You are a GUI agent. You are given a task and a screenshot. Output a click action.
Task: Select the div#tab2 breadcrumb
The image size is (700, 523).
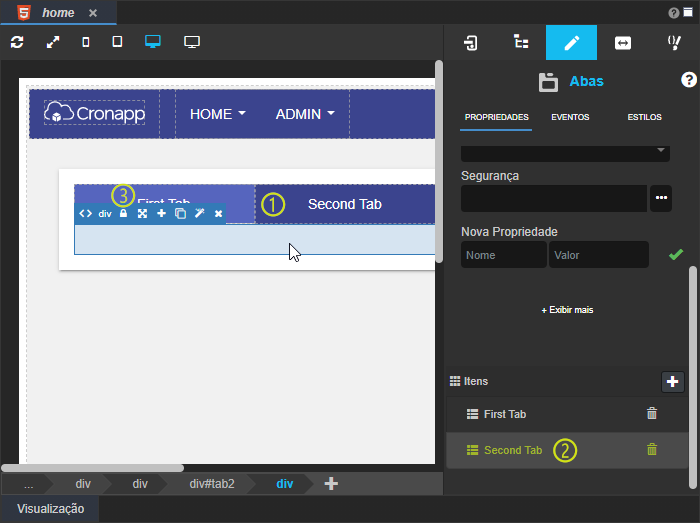tap(212, 484)
